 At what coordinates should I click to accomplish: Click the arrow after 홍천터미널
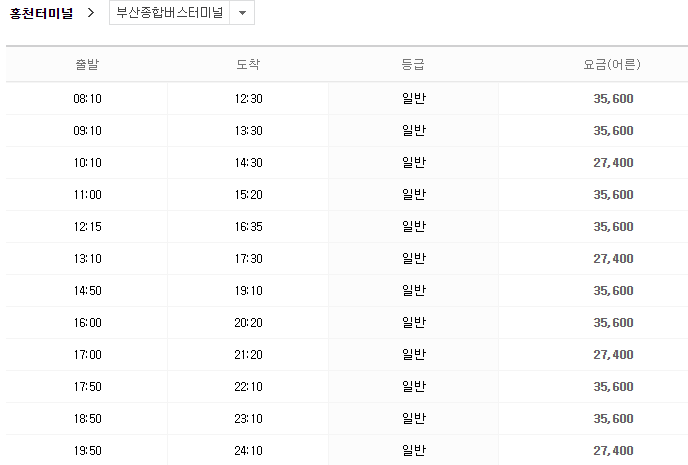coord(91,13)
